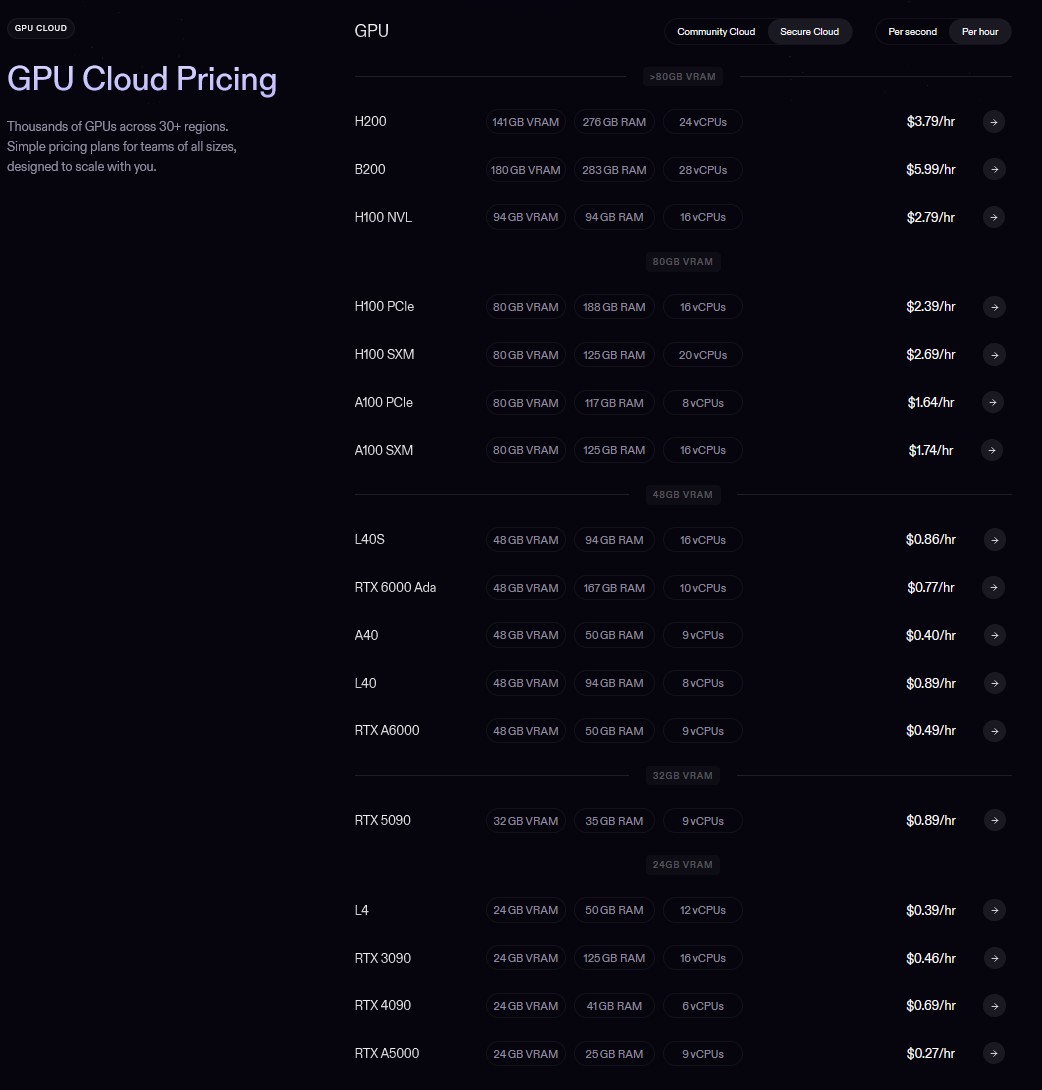Viewport: 1042px width, 1090px height.
Task: Open the RTX 5090 listing
Action: [382, 820]
